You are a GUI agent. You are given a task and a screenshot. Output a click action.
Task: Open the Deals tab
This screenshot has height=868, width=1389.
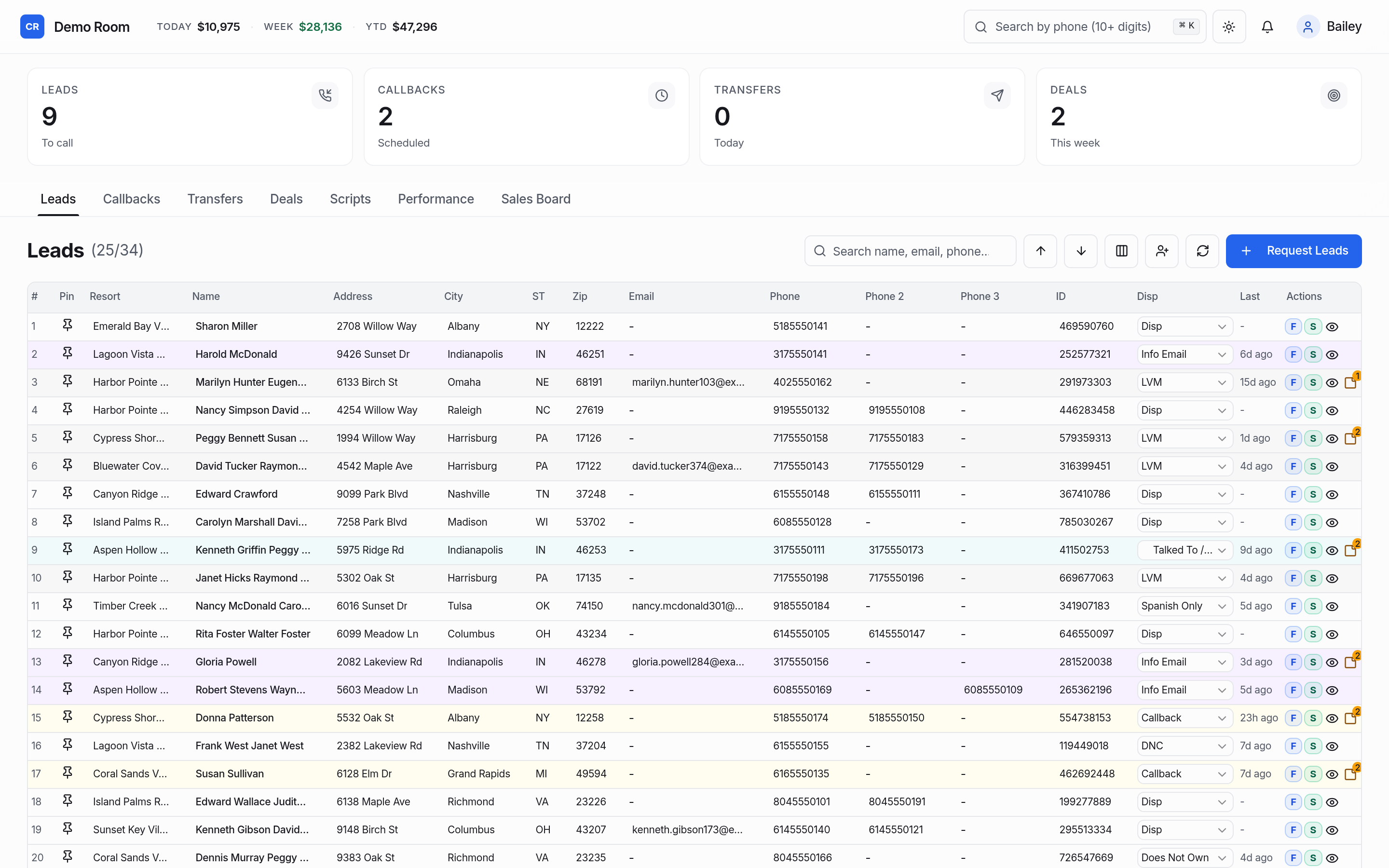(x=286, y=199)
